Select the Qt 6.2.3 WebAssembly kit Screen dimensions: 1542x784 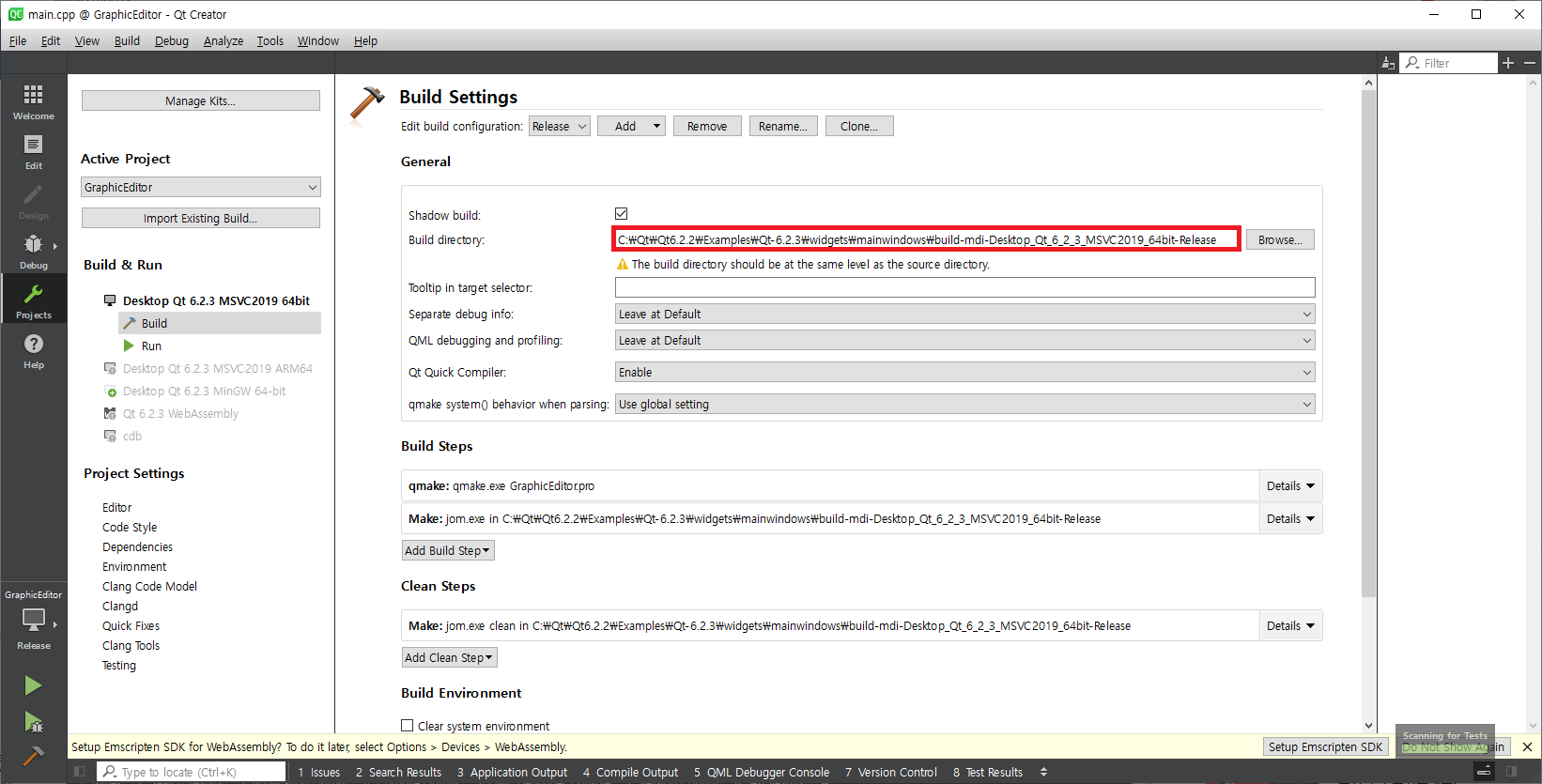coord(180,413)
